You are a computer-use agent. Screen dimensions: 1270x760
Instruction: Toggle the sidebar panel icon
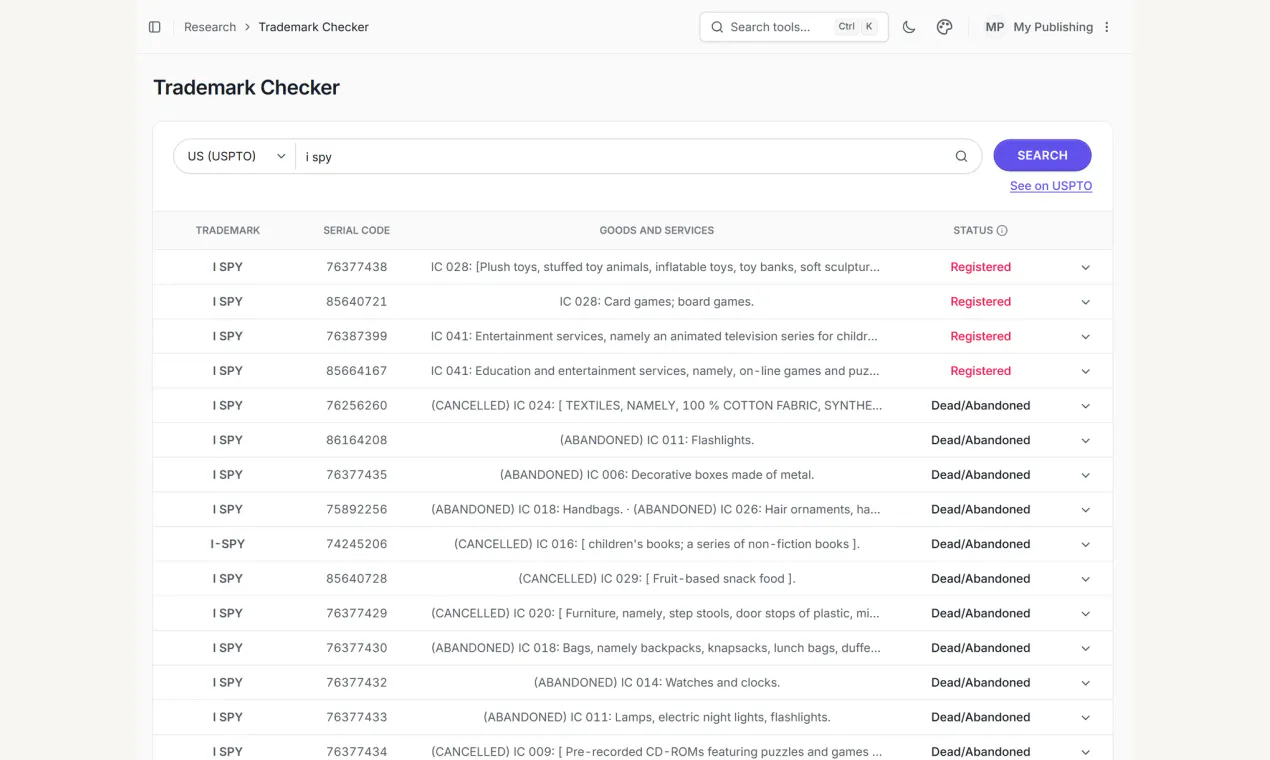pos(155,27)
